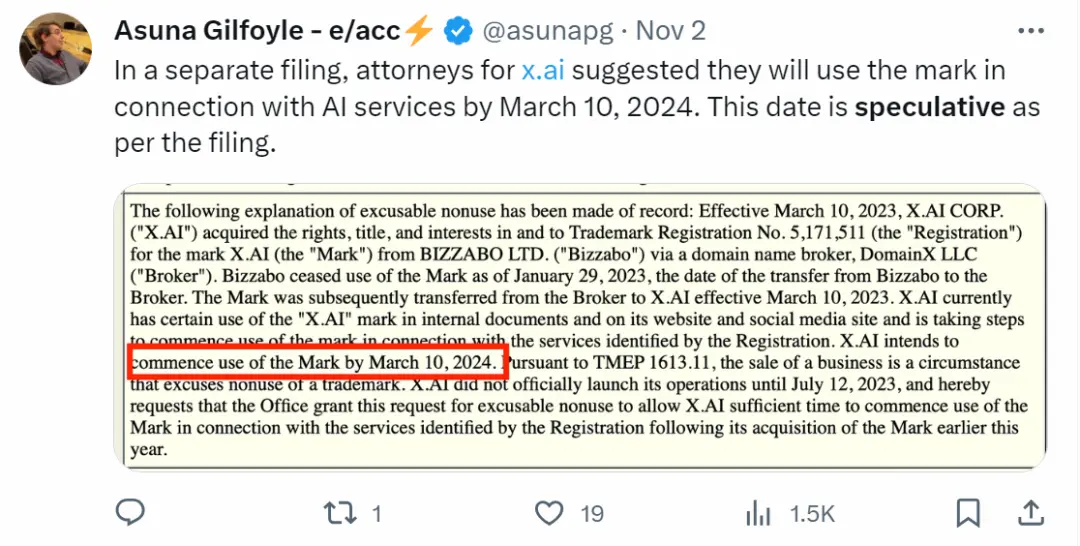Click the bold word speculative
1080x546 pixels.
929,107
